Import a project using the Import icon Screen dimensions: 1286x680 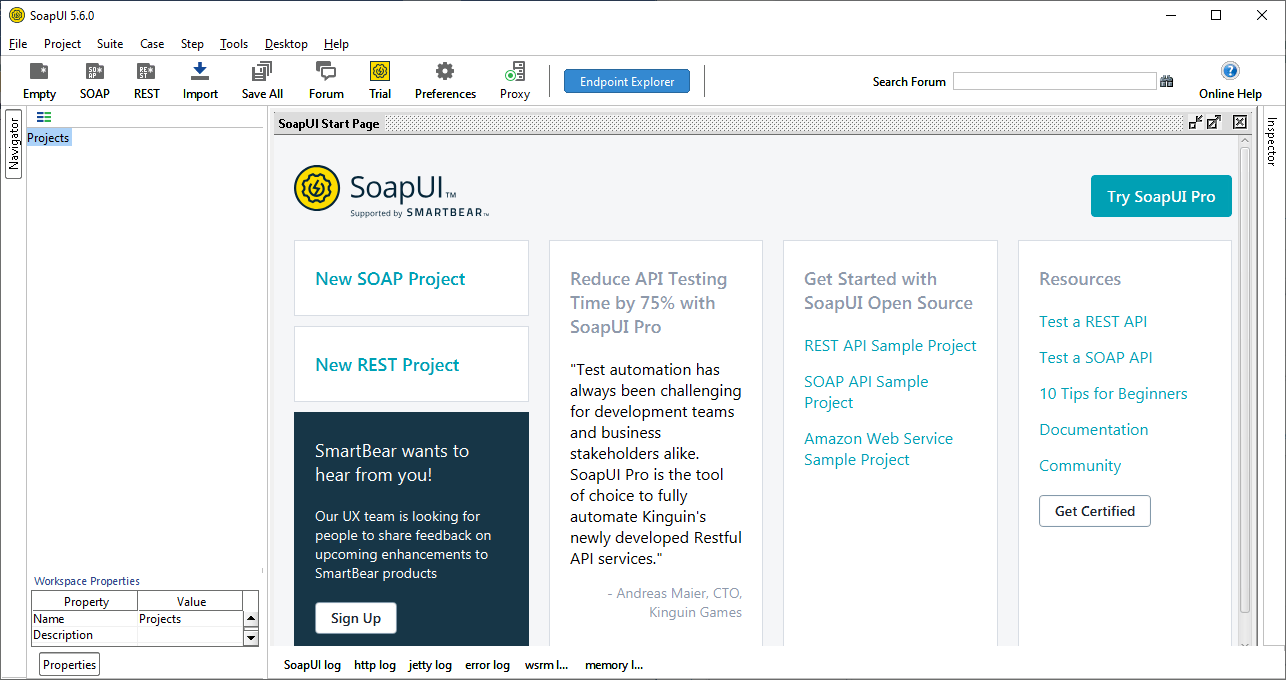[x=200, y=80]
